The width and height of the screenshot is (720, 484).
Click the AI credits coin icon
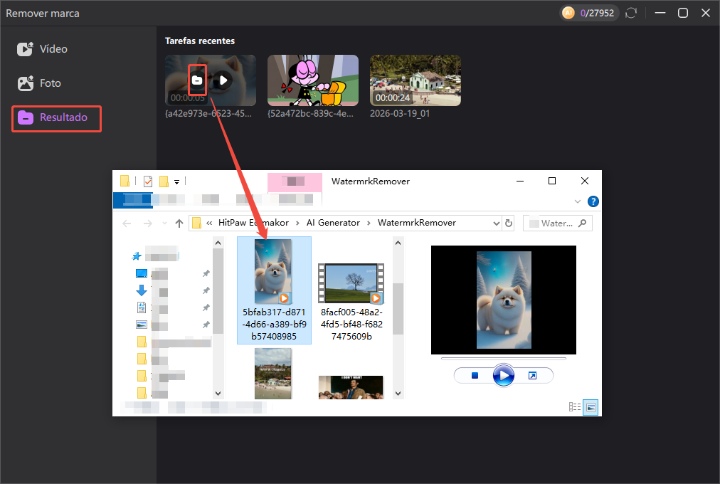click(568, 13)
